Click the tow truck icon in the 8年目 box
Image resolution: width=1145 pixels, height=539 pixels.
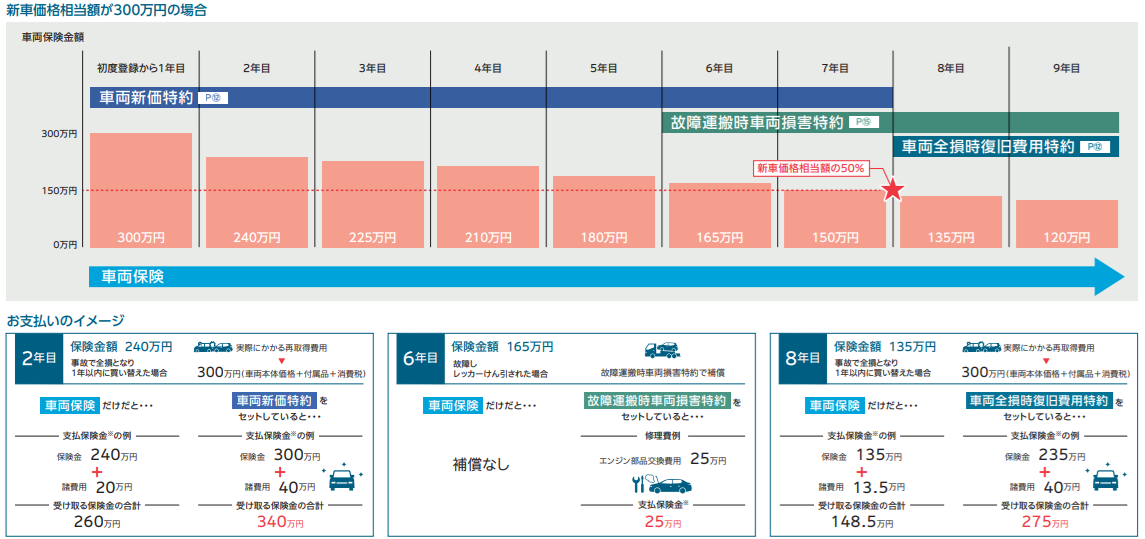click(x=981, y=348)
